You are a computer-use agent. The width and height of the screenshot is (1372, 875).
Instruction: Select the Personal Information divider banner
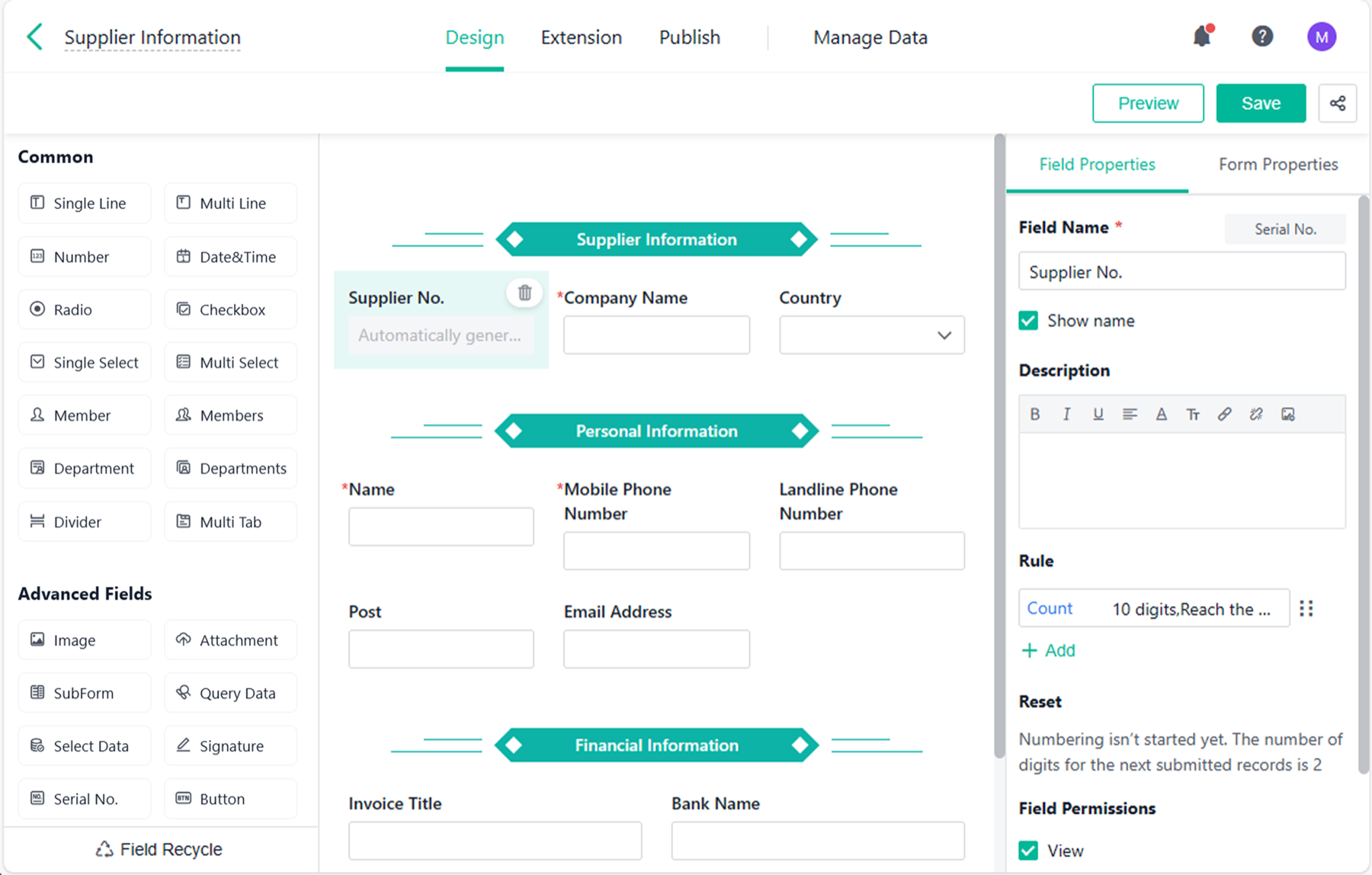657,431
